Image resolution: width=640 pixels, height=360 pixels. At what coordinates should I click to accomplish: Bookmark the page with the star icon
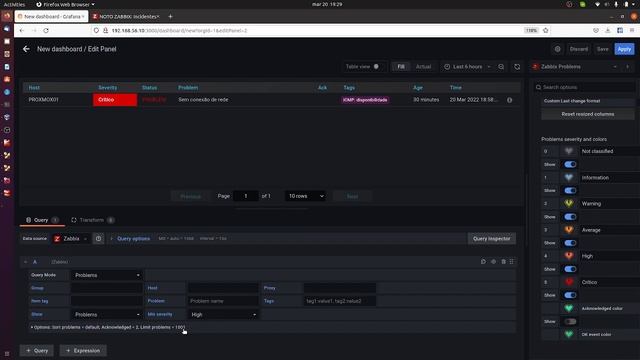pos(546,31)
